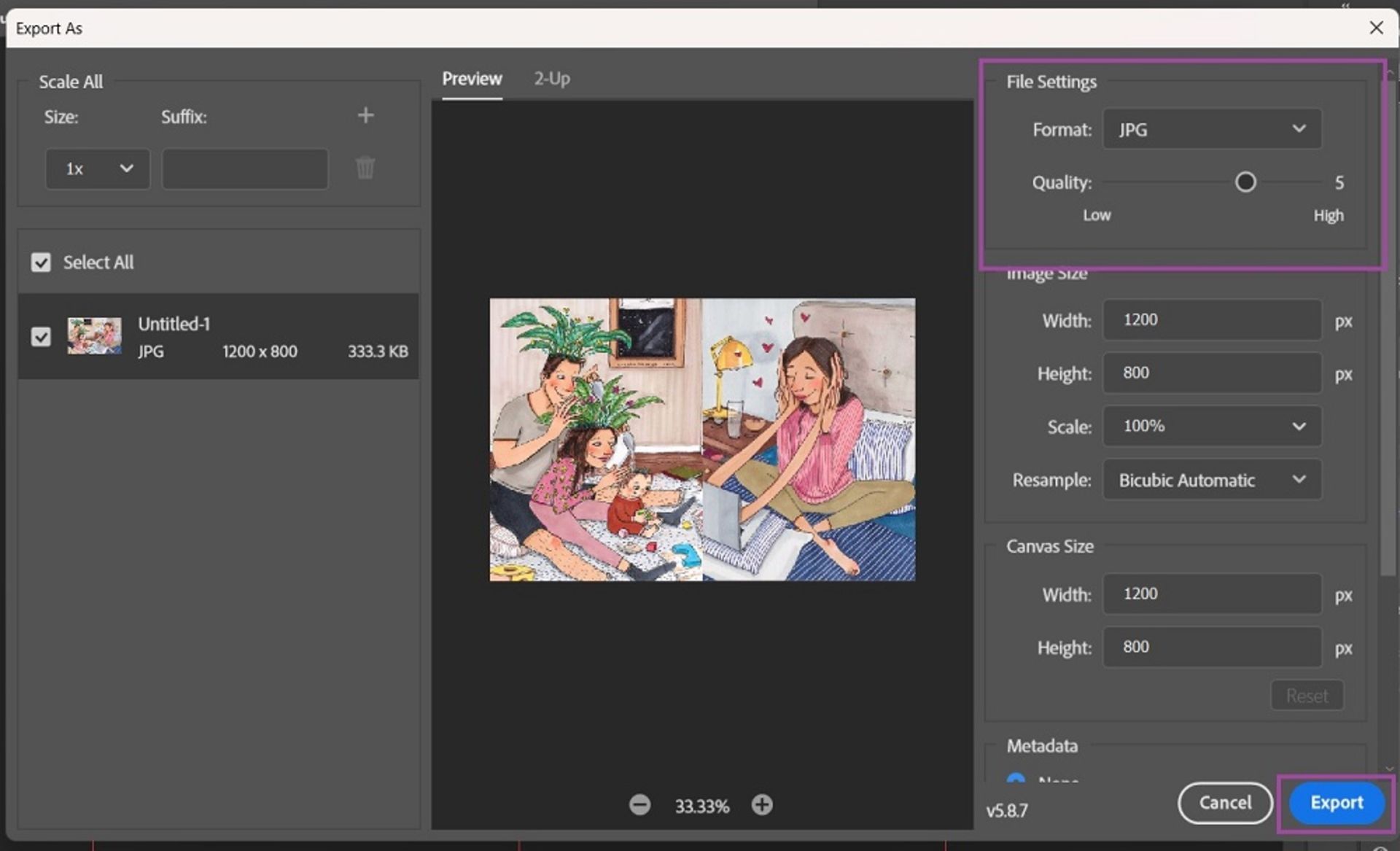This screenshot has height=851, width=1400.
Task: Switch to the 2-Up tab
Action: pos(551,79)
